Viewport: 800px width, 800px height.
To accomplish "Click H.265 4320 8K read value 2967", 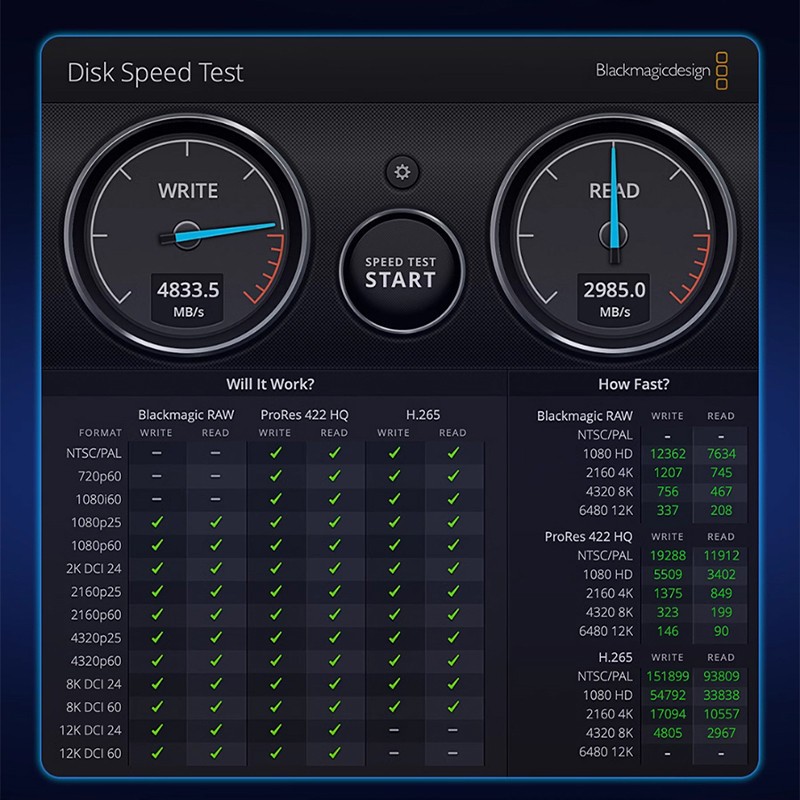I will (x=721, y=733).
